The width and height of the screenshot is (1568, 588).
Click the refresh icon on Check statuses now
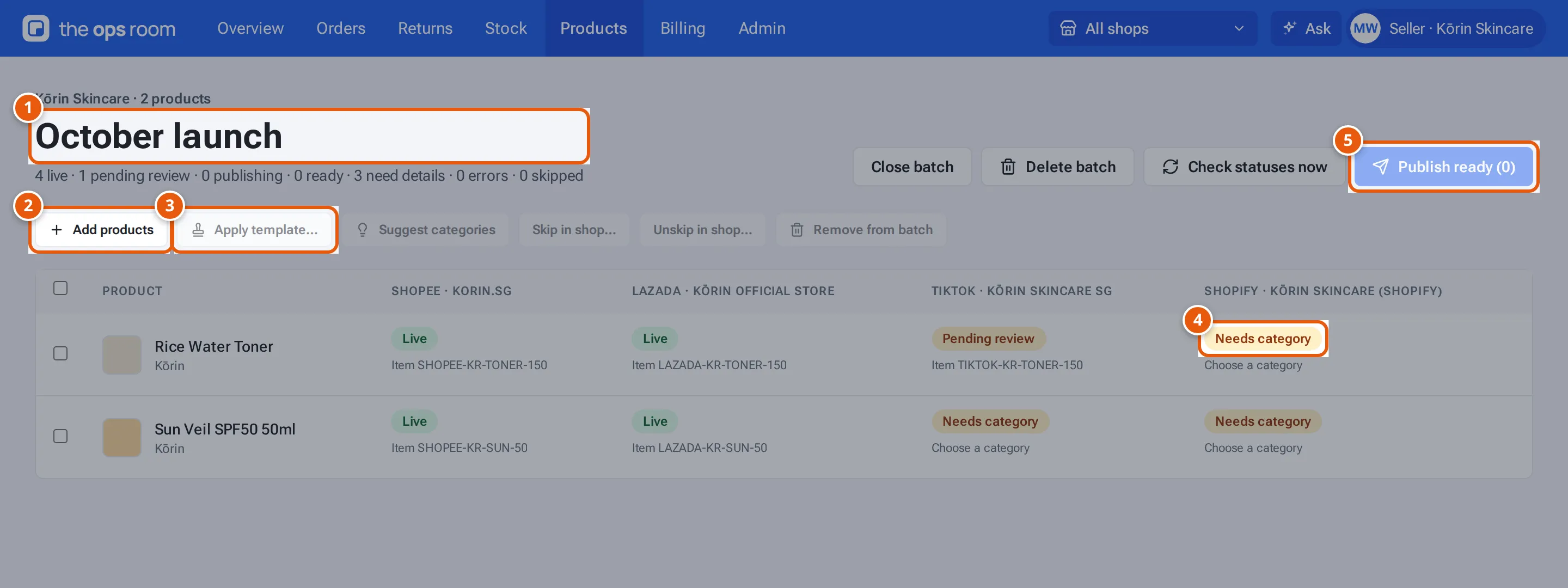[x=1170, y=167]
